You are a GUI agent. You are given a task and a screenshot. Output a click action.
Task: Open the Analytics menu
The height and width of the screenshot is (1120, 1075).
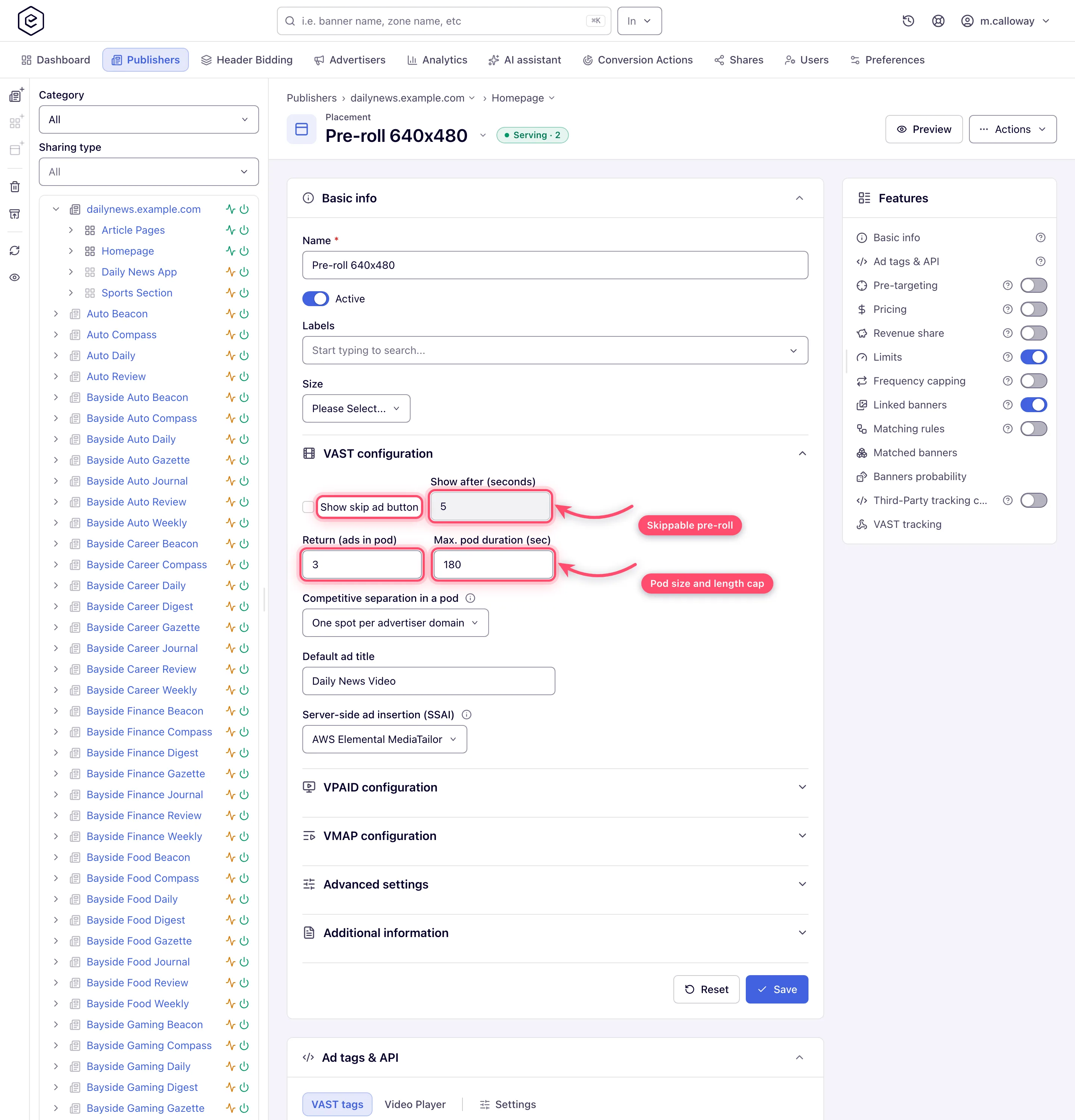(x=437, y=60)
